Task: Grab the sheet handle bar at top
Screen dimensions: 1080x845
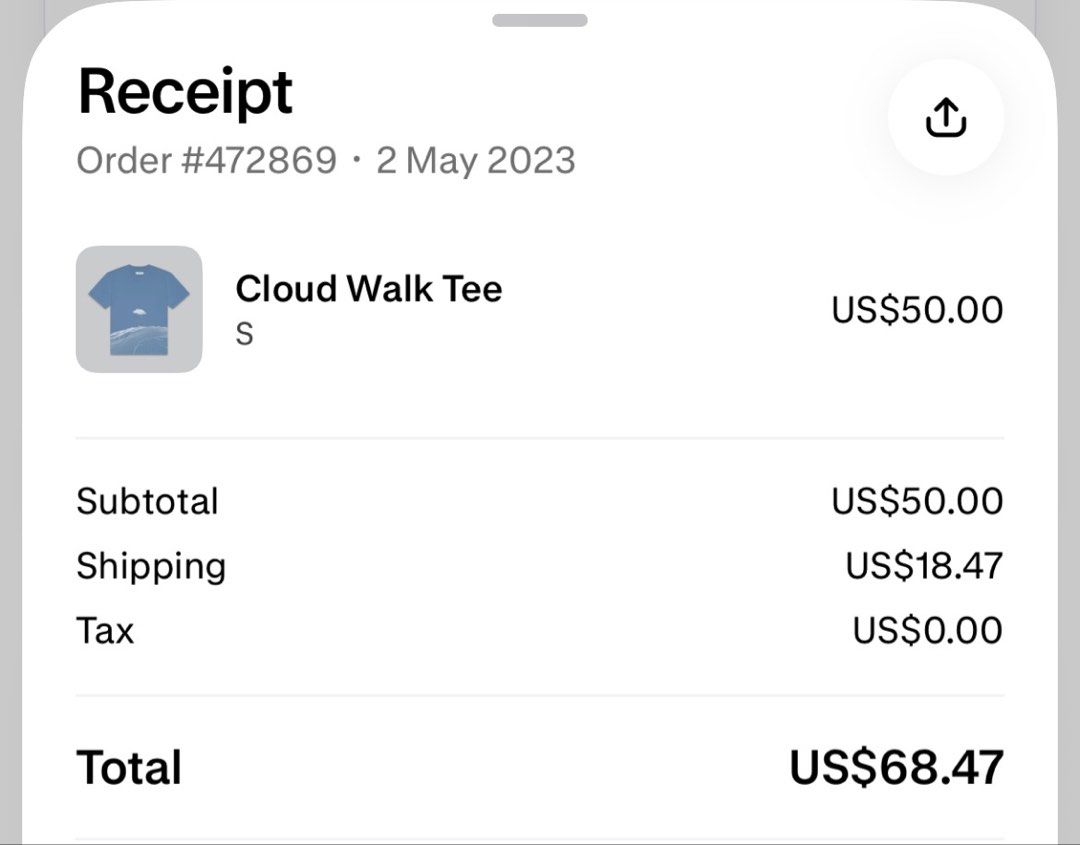Action: pyautogui.click(x=539, y=20)
